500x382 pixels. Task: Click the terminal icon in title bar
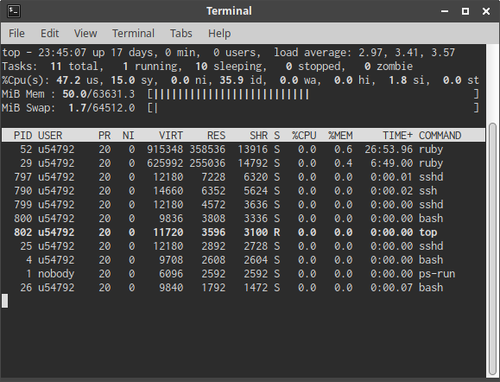(14, 11)
